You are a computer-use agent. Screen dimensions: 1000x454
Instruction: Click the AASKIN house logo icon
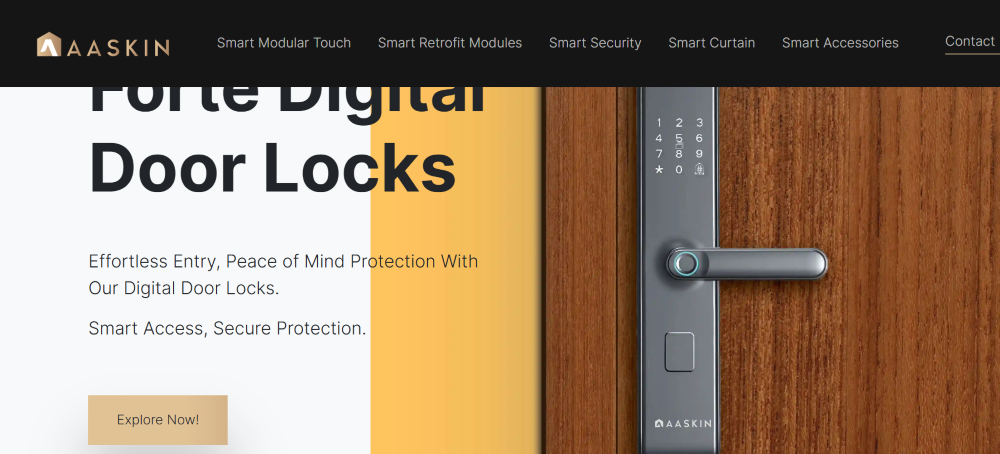pyautogui.click(x=48, y=44)
